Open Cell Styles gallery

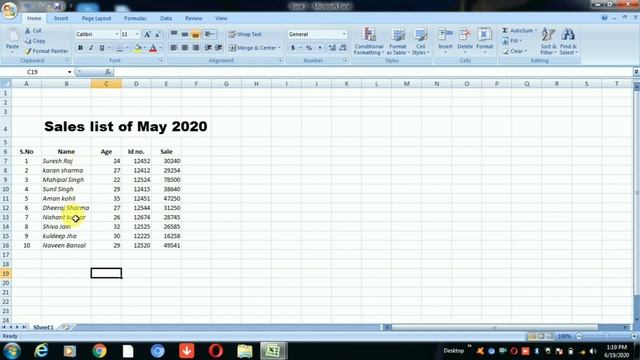pos(420,41)
